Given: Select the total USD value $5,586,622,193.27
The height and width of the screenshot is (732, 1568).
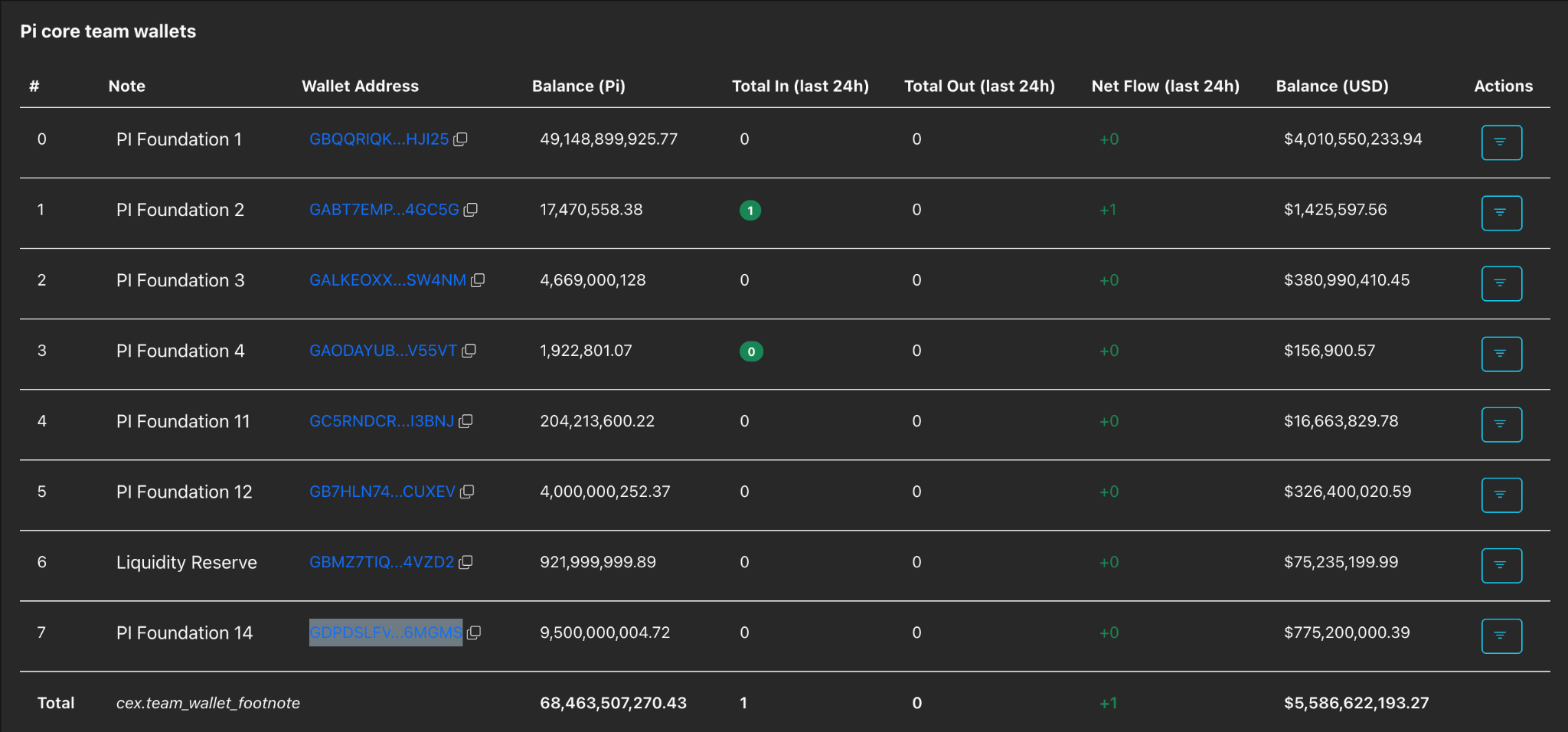Looking at the screenshot, I should 1357,703.
